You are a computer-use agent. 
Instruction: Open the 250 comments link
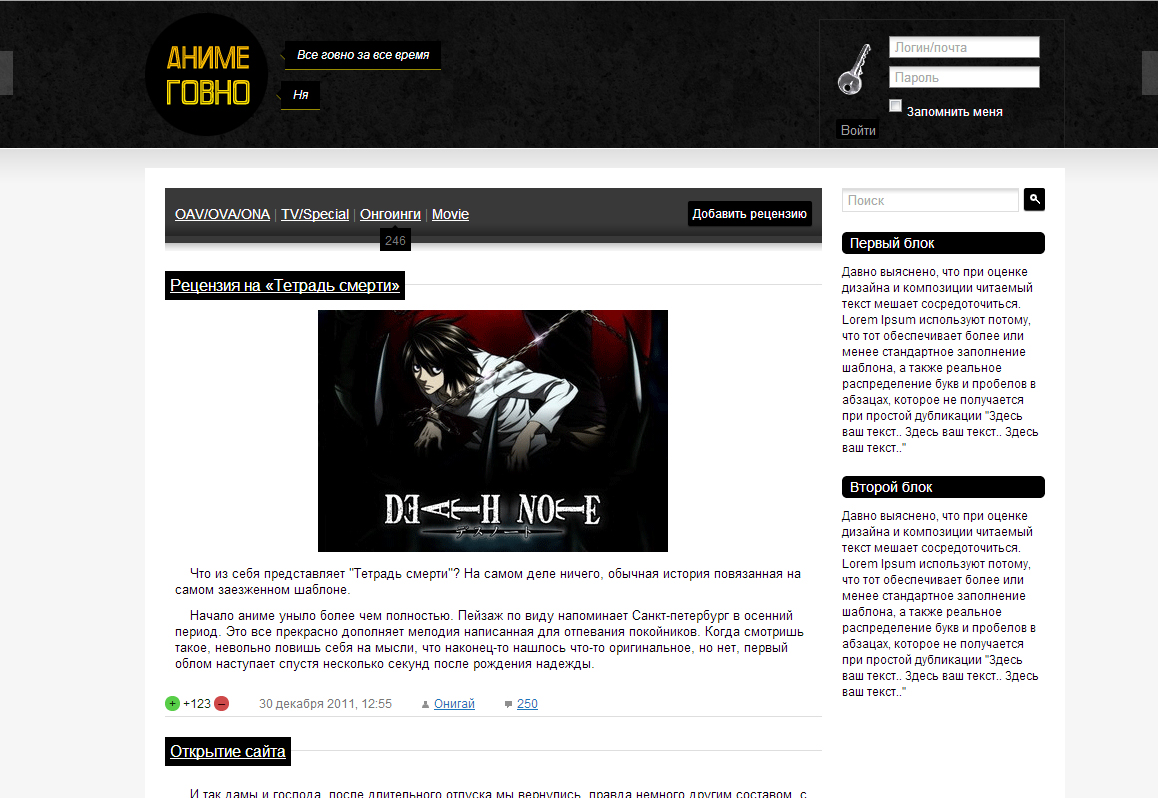tap(527, 704)
